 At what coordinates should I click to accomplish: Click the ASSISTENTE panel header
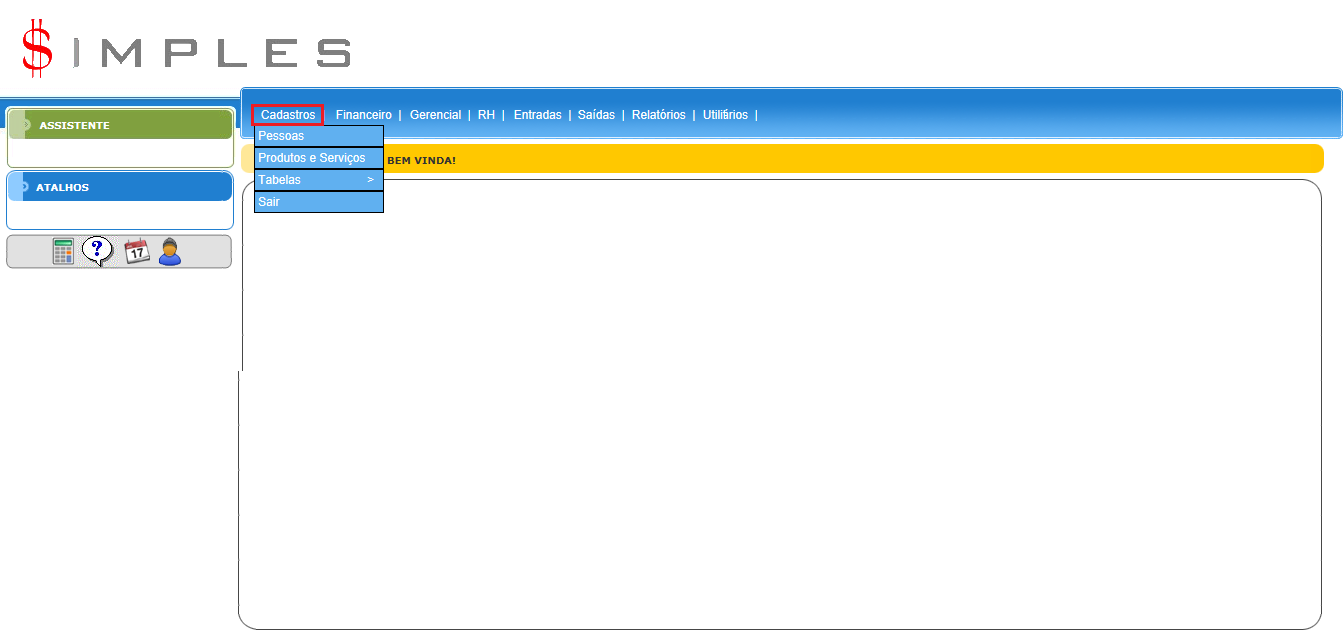tap(120, 125)
